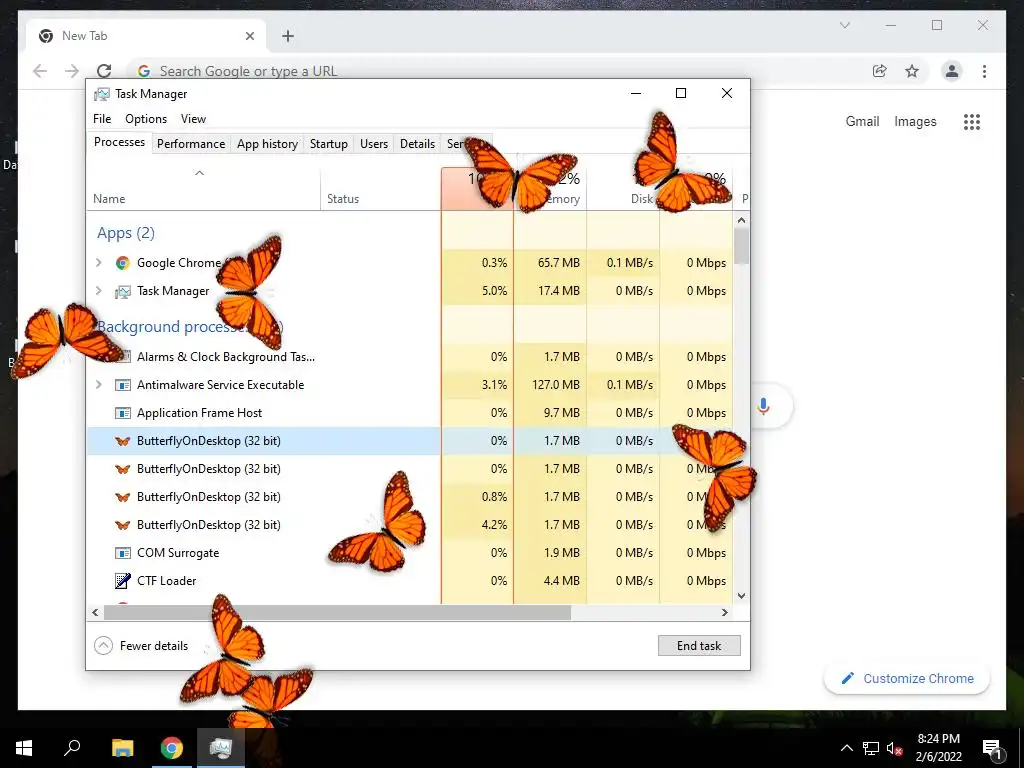Click Task Manager taskbar button
This screenshot has width=1024, height=768.
(x=221, y=748)
